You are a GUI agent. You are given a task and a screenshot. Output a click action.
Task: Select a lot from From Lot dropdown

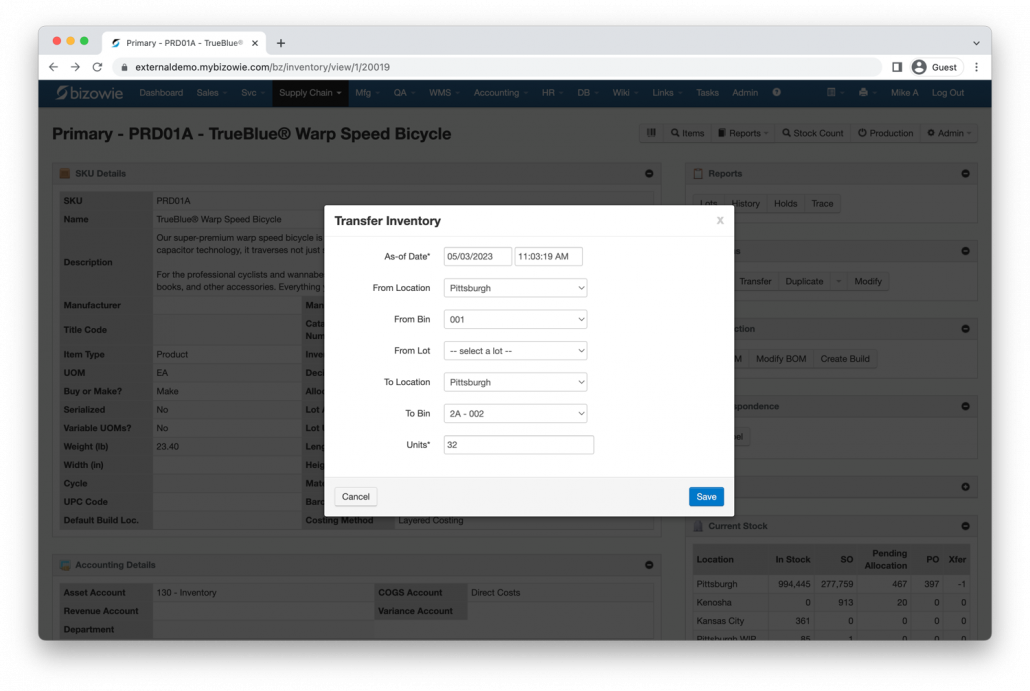click(x=515, y=351)
